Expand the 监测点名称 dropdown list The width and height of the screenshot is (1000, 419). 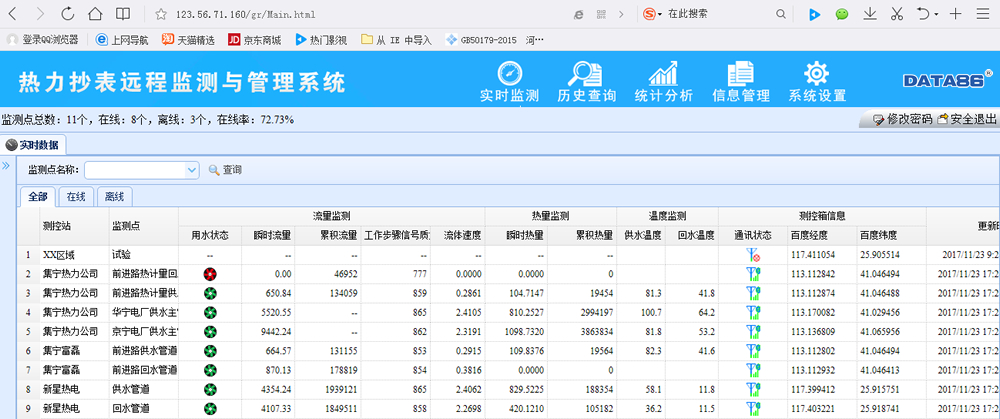[x=192, y=170]
